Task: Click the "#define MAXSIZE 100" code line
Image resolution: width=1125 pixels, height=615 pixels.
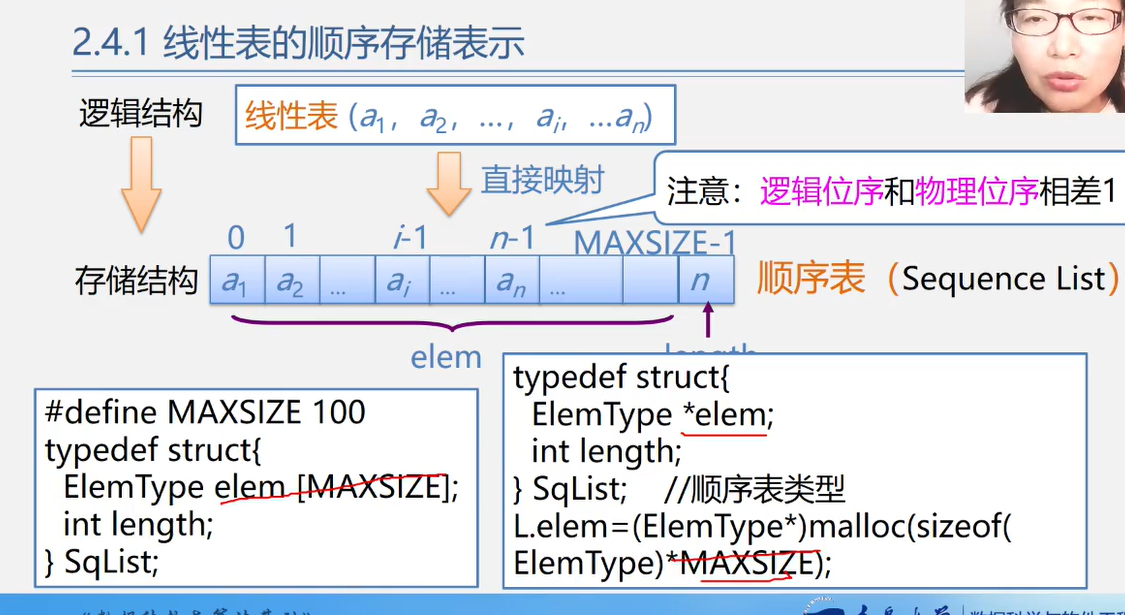Action: (x=204, y=412)
